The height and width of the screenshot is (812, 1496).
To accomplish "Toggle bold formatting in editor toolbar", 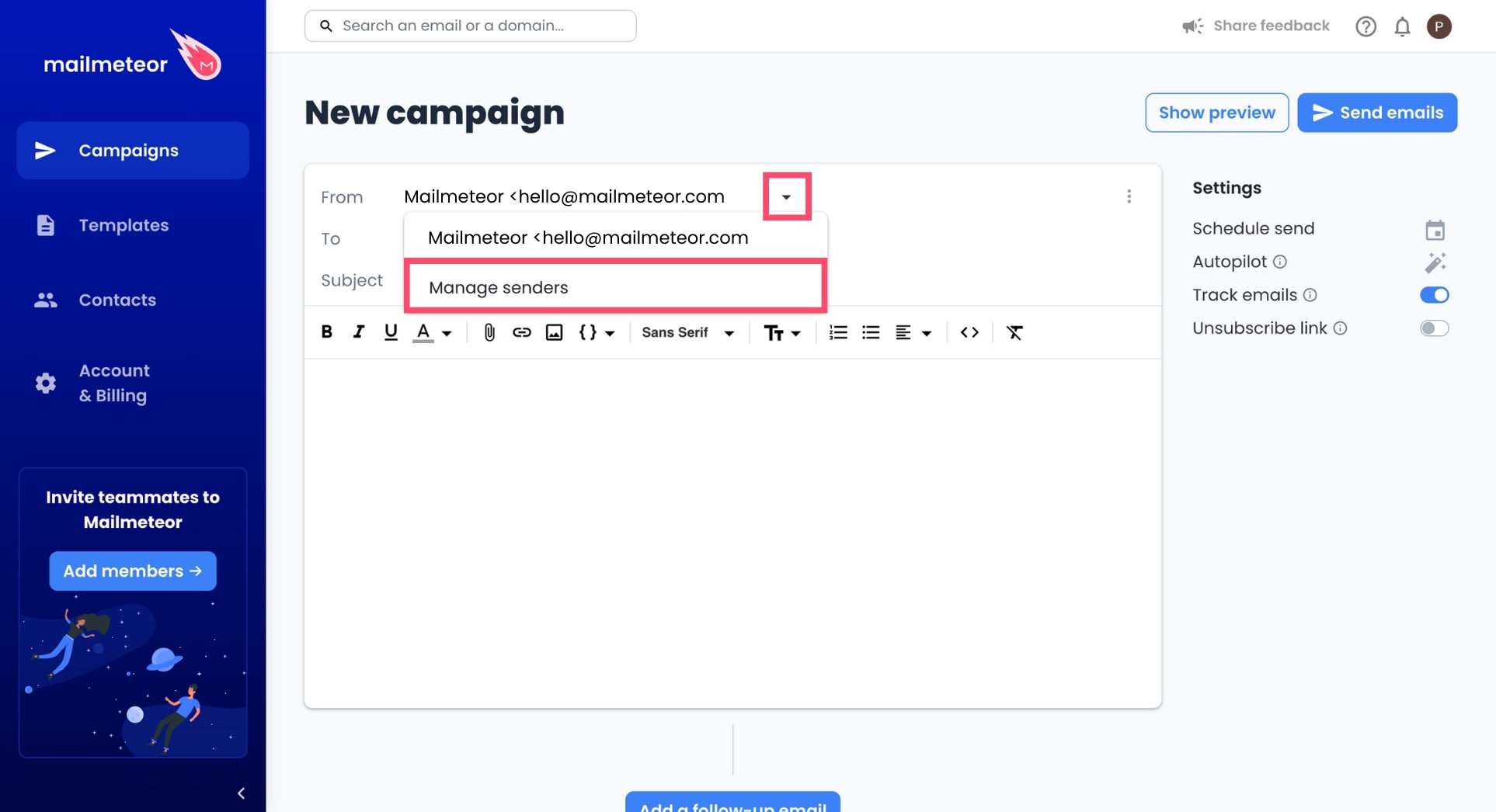I will pos(327,332).
